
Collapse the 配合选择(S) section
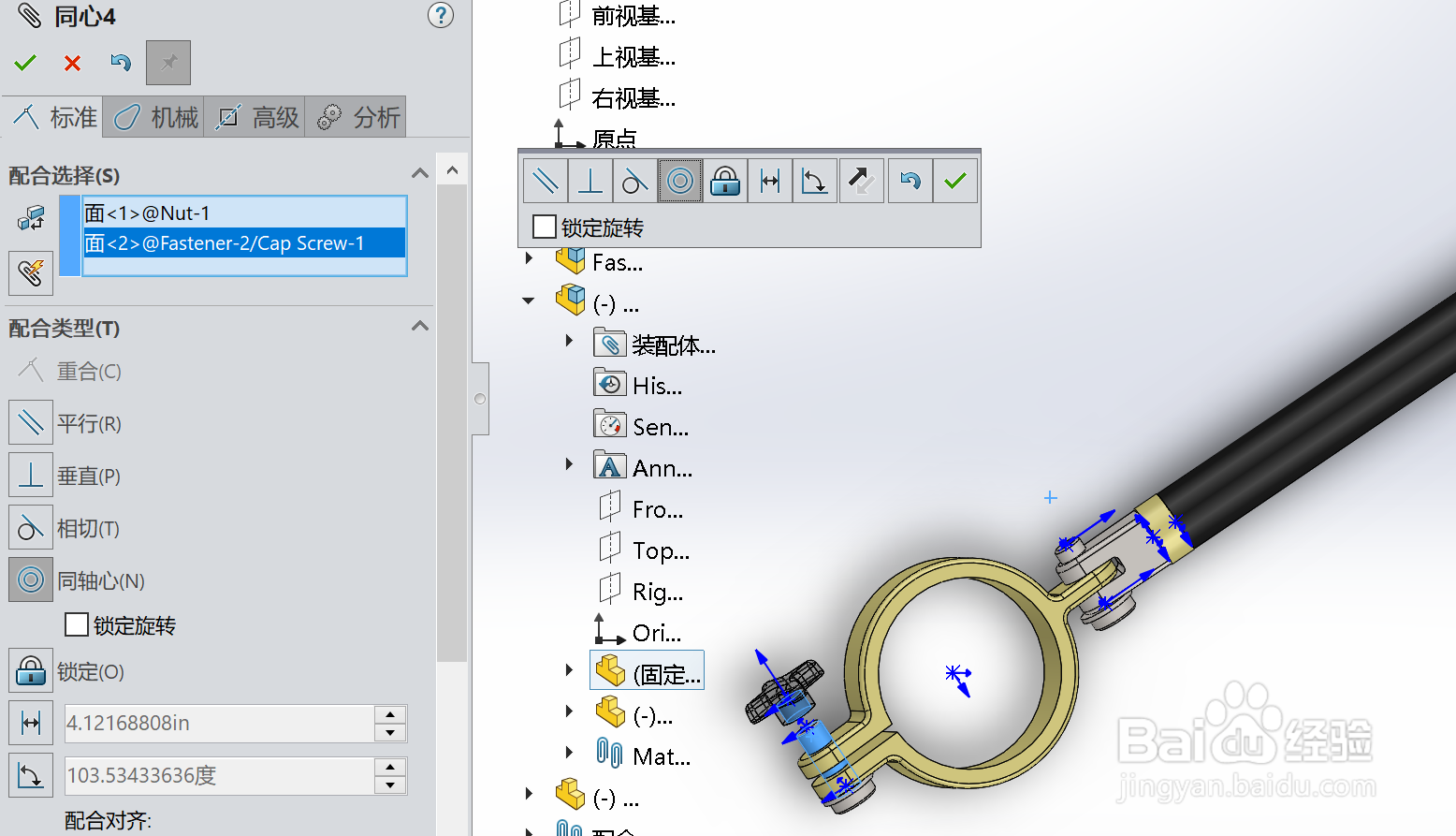coord(420,173)
